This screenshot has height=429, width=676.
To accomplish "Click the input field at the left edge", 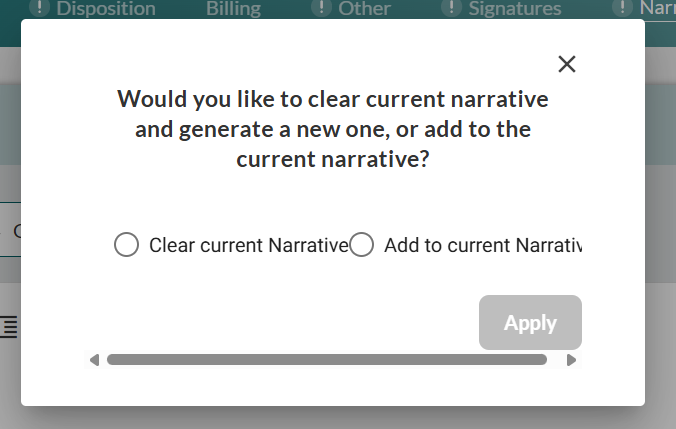I will click(10, 231).
